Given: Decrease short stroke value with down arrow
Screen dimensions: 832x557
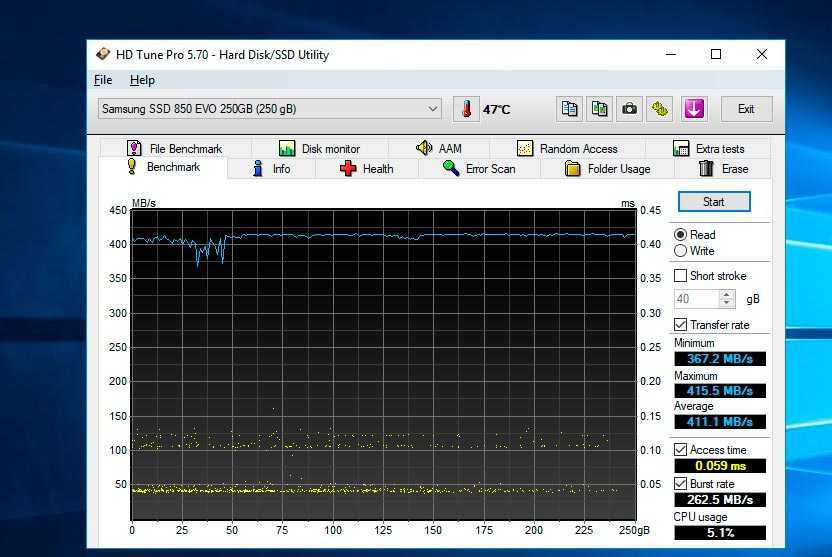Looking at the screenshot, I should [727, 303].
